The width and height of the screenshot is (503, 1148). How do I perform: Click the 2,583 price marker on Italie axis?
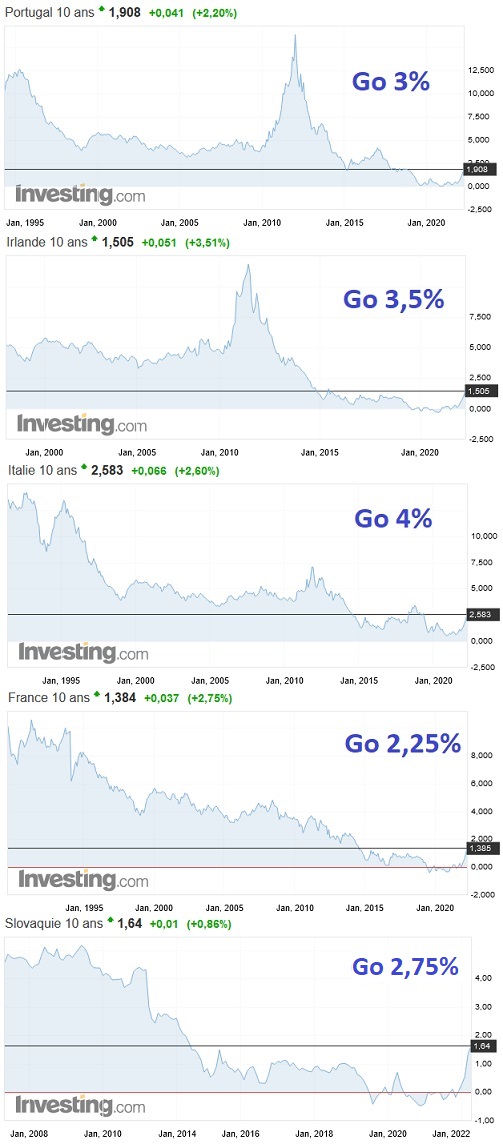tap(480, 614)
